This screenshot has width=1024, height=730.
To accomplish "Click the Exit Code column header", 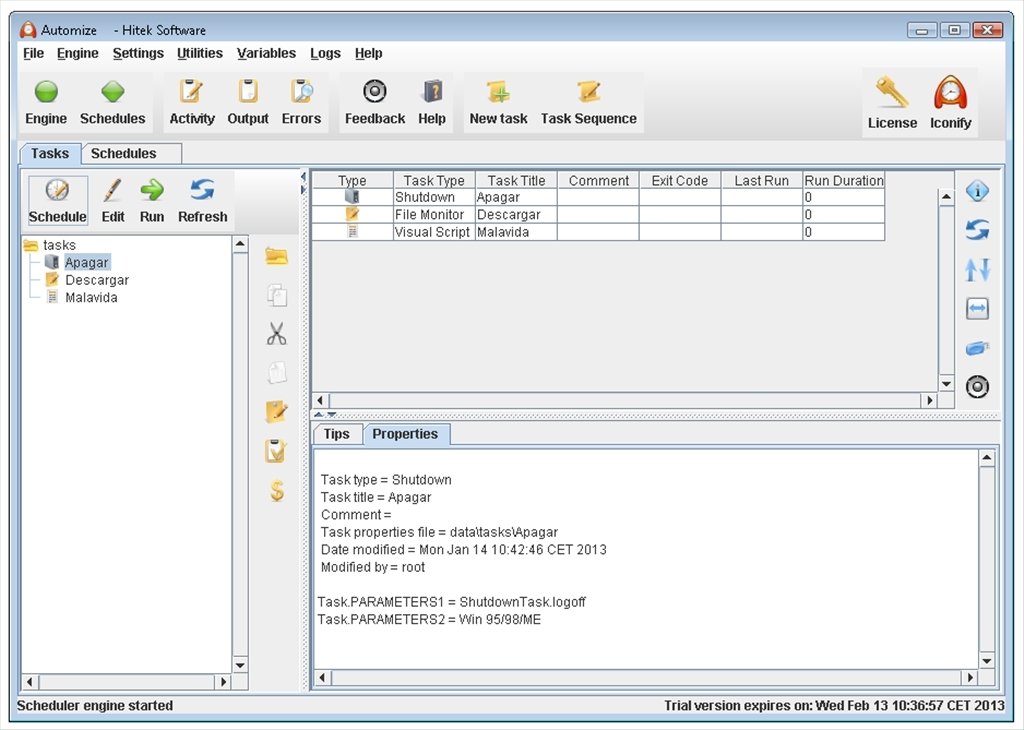I will point(680,180).
